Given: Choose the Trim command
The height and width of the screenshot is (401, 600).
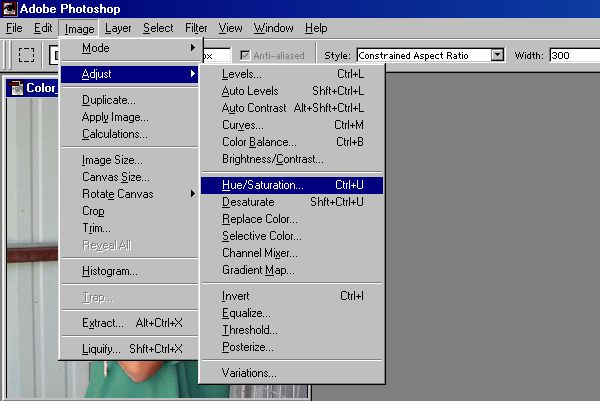Looking at the screenshot, I should point(130,228).
